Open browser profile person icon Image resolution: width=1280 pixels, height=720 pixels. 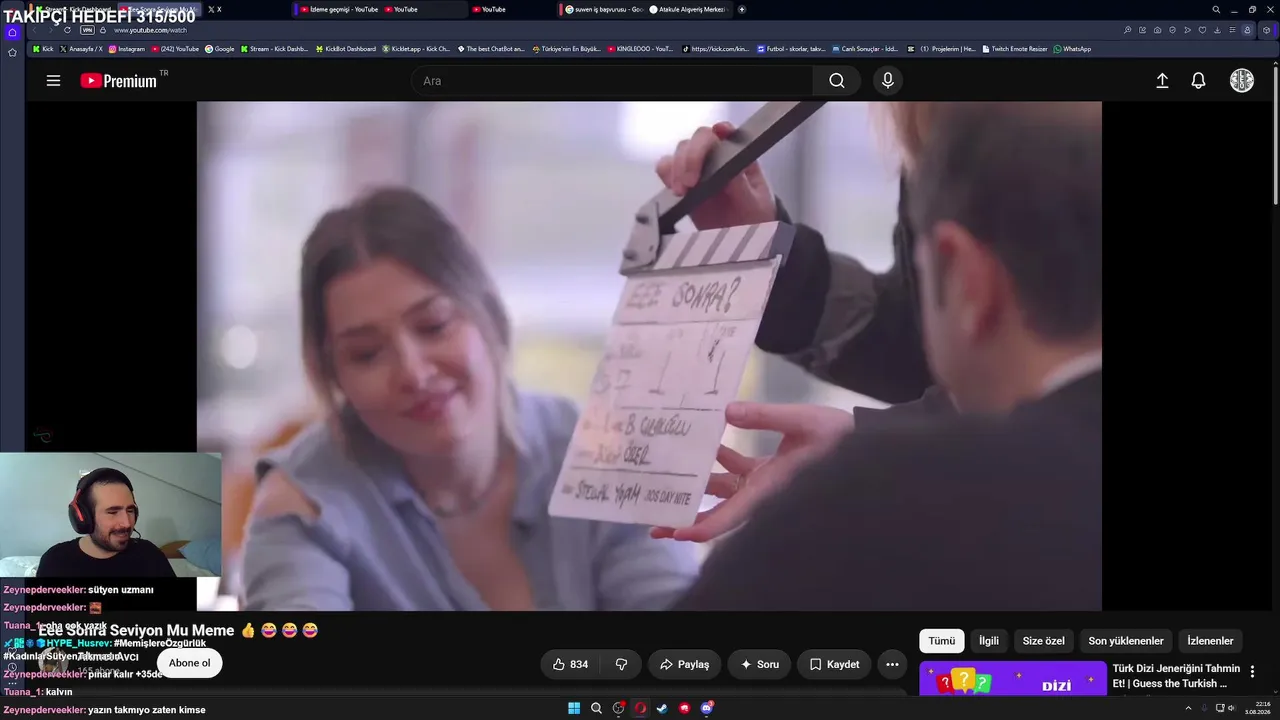(x=1247, y=30)
